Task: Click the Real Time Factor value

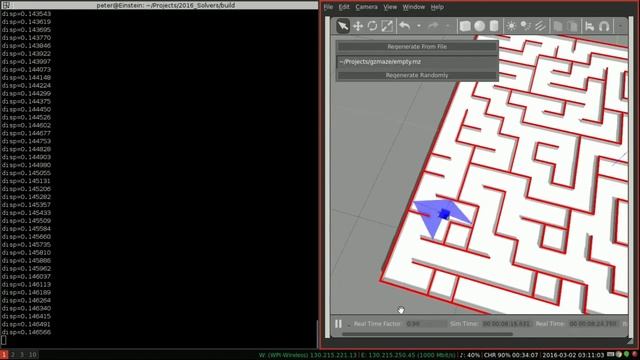Action: 426,324
